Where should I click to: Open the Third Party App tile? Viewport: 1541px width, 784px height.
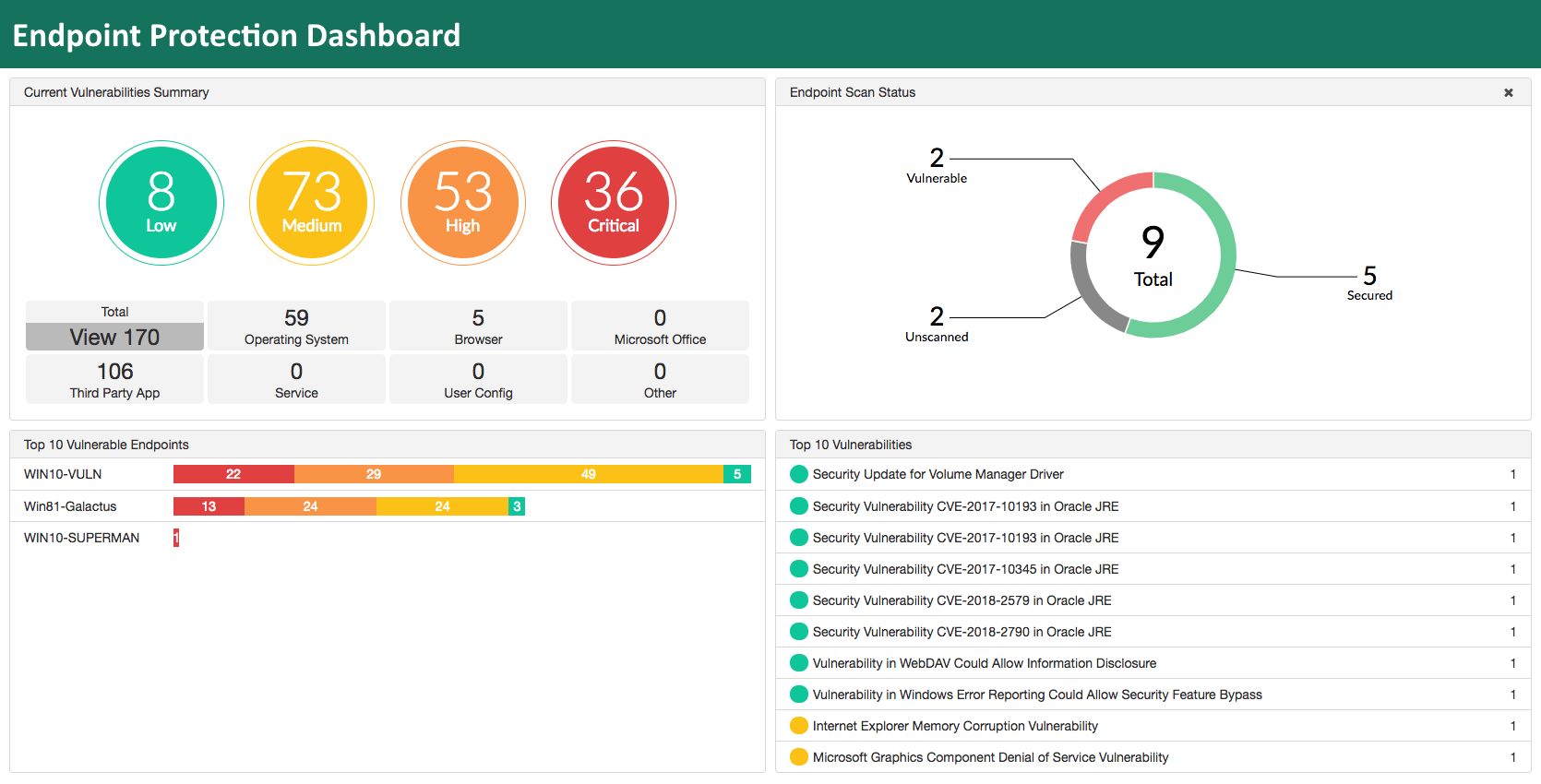pos(114,379)
